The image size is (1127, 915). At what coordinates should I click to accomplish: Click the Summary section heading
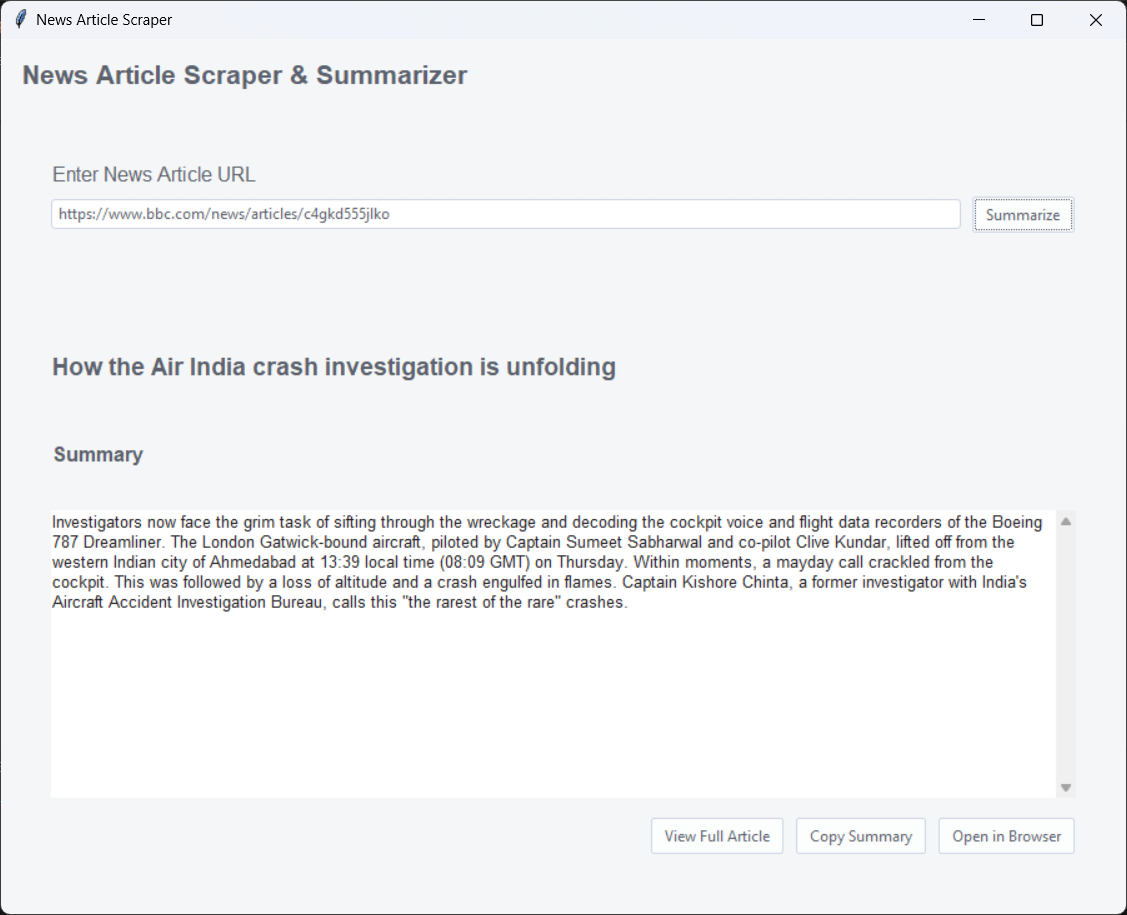click(98, 454)
